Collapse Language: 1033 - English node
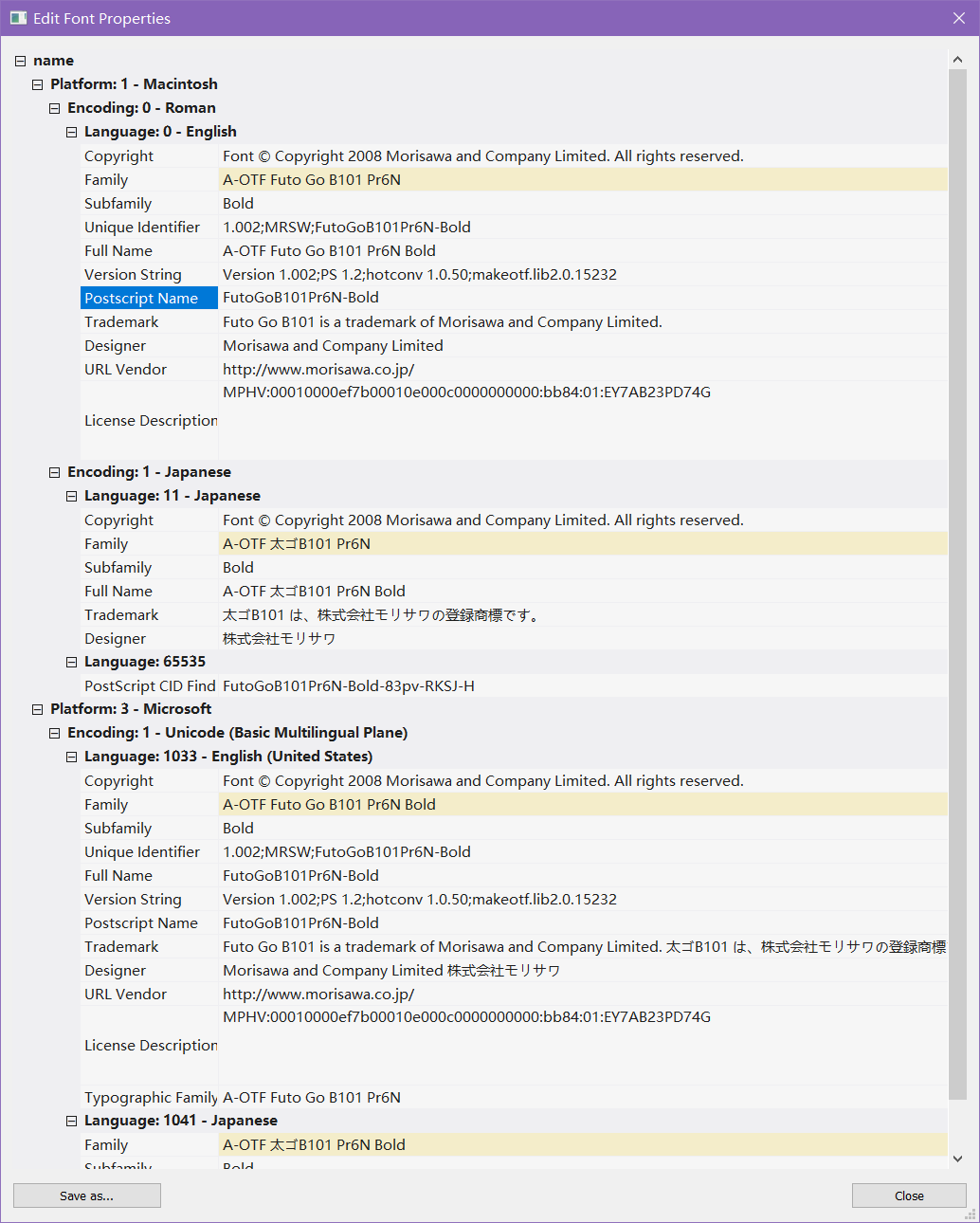 pyautogui.click(x=71, y=757)
